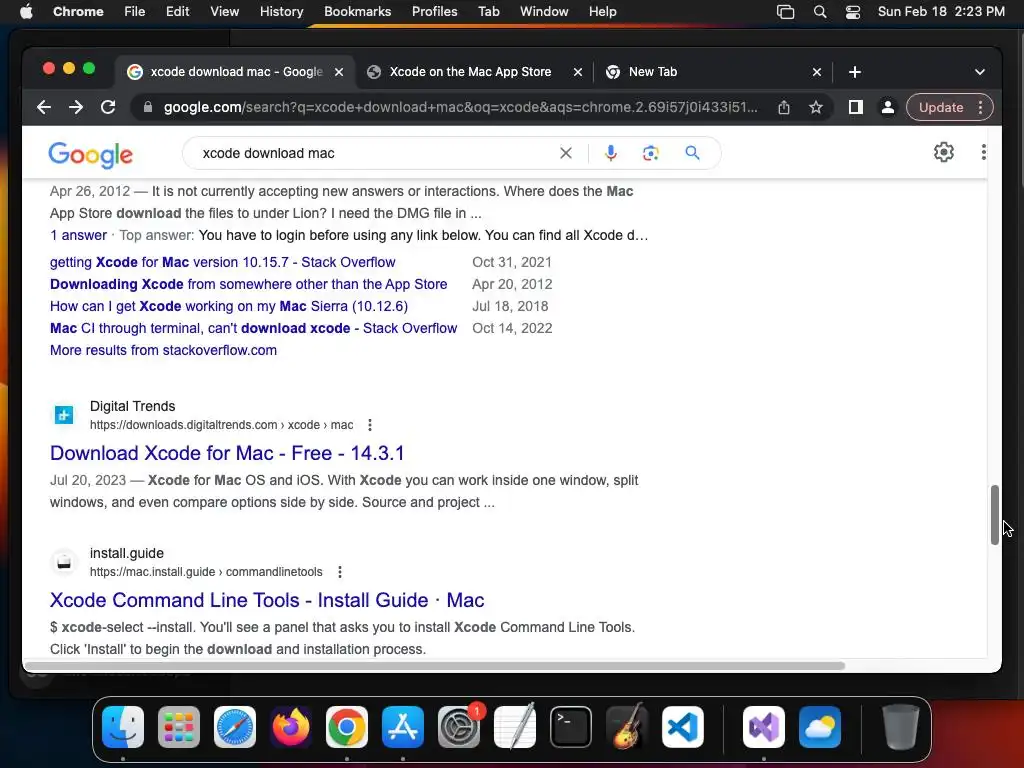Open Mac CI through terminal link
Image resolution: width=1024 pixels, height=768 pixels.
point(253,328)
